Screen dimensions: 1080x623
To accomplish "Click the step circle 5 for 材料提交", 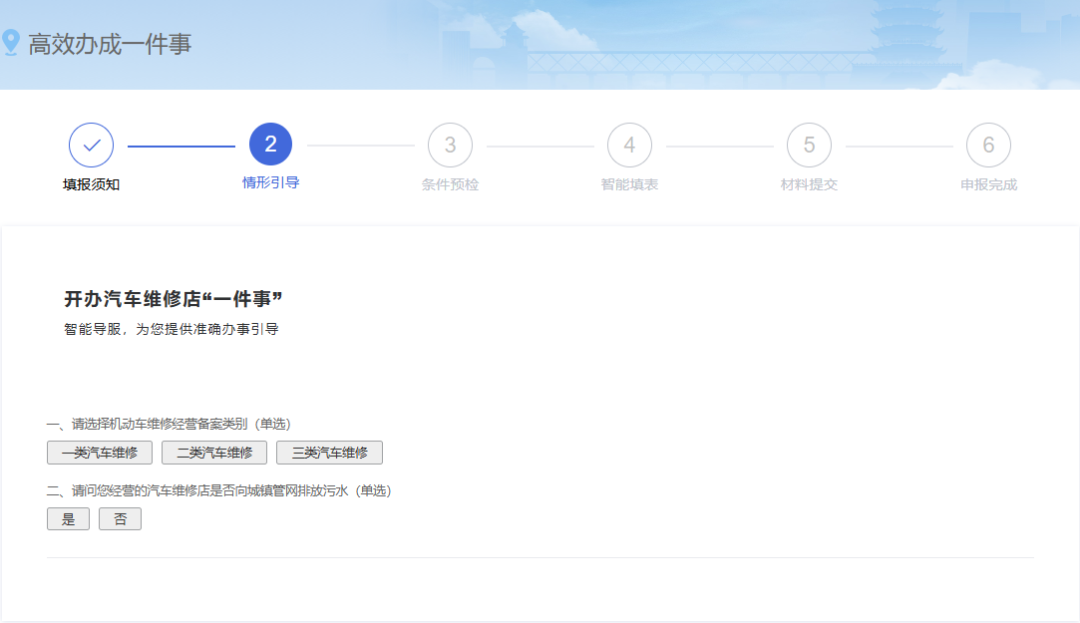I will [809, 144].
